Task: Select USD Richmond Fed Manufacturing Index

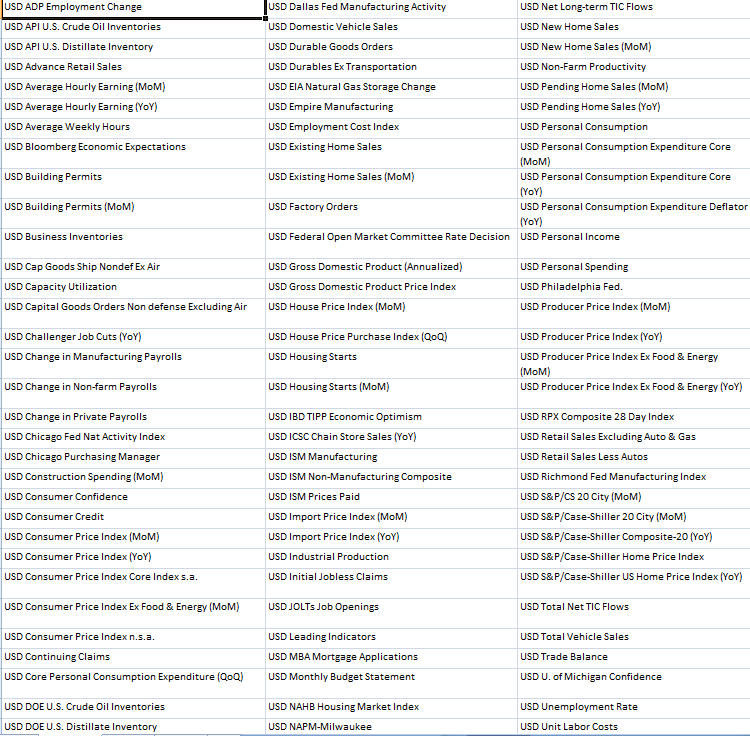Action: [634, 479]
